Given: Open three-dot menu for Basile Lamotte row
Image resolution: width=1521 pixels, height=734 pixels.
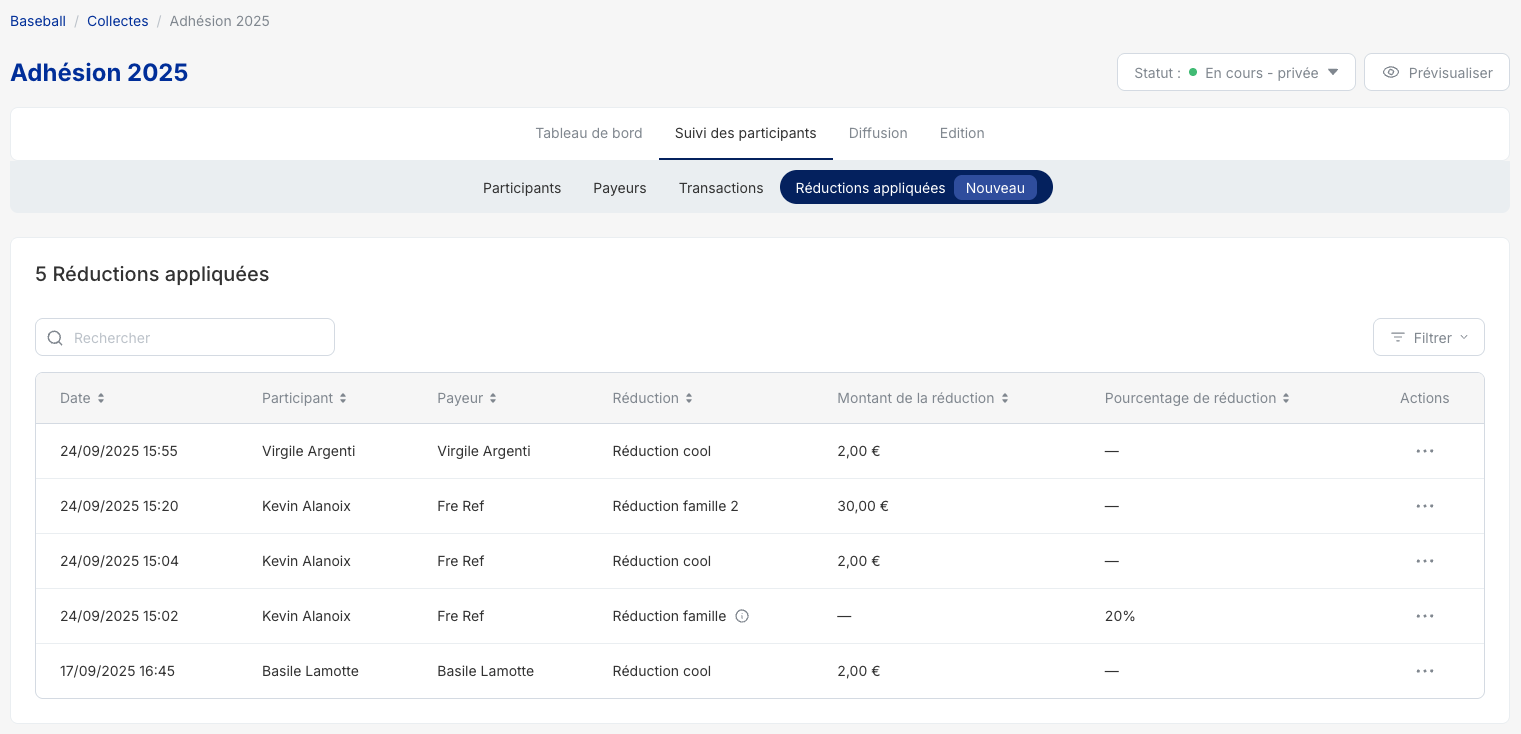Looking at the screenshot, I should [x=1424, y=671].
